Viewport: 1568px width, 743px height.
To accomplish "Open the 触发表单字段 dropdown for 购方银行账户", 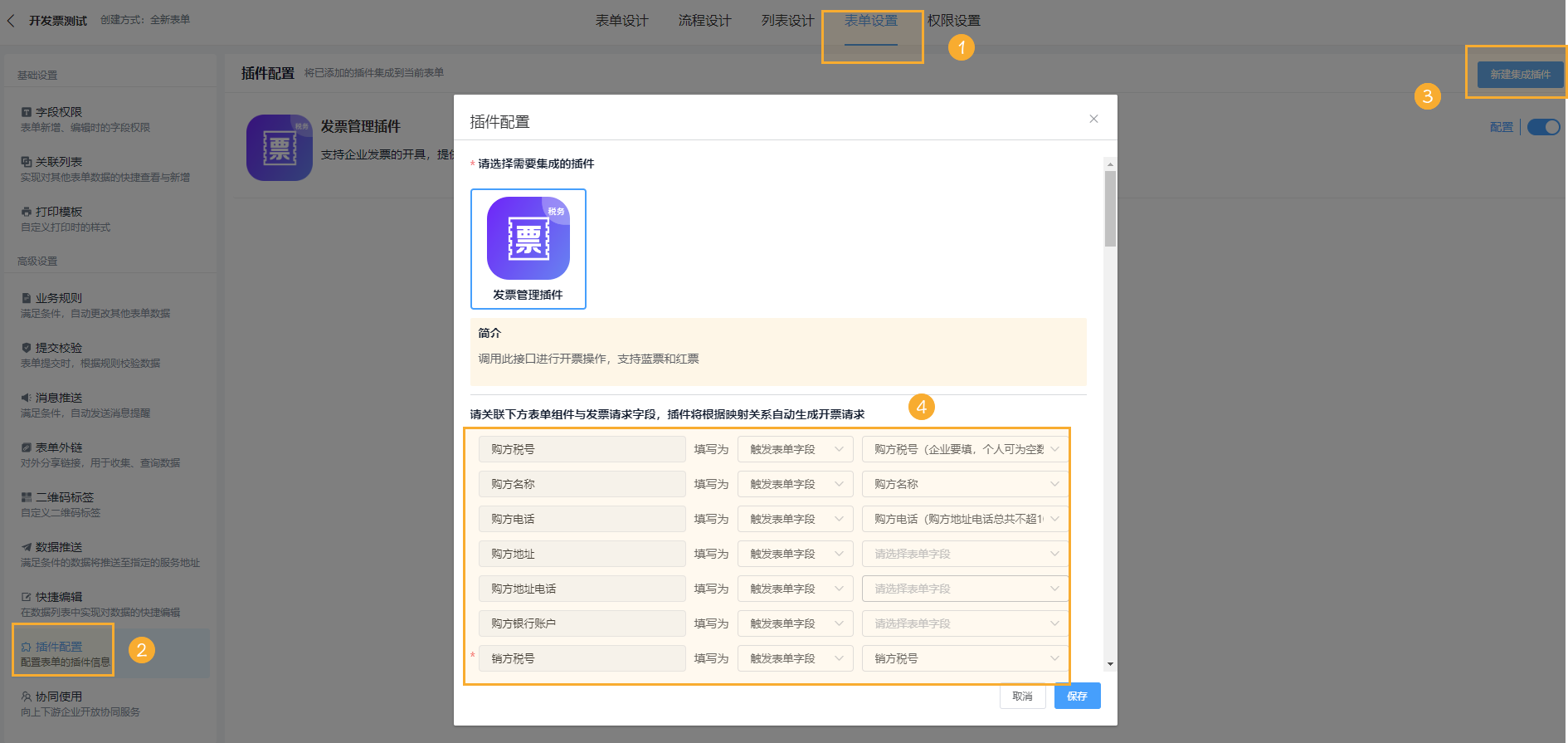I will (795, 623).
